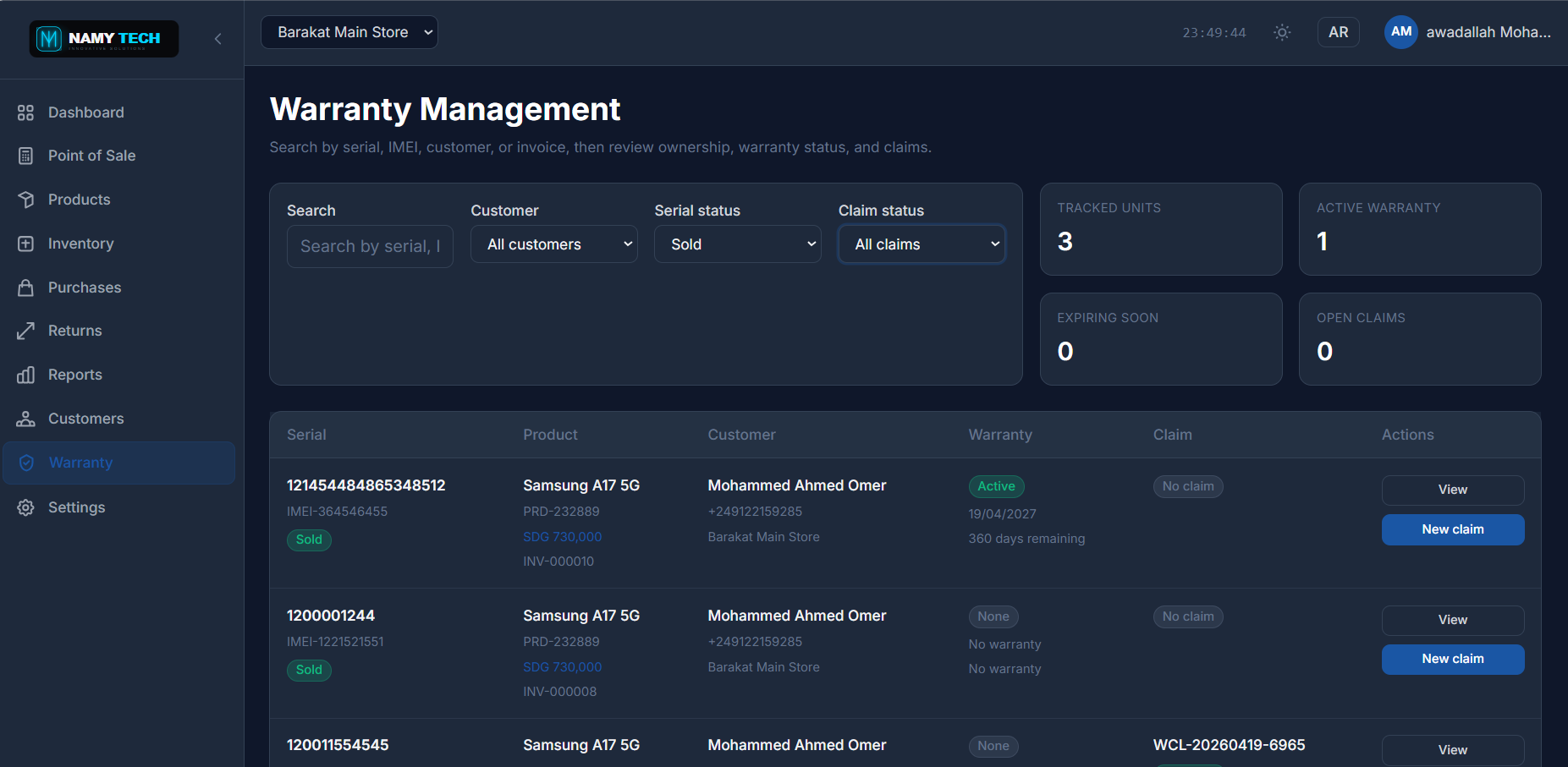Click the Tracked Units card
The width and height of the screenshot is (1568, 767).
1161,229
